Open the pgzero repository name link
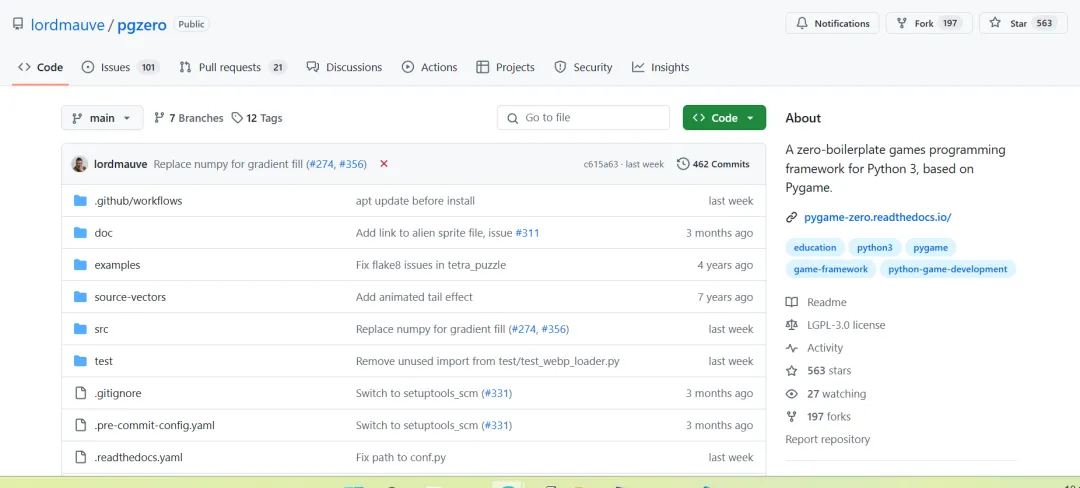The image size is (1080, 488). (x=142, y=25)
